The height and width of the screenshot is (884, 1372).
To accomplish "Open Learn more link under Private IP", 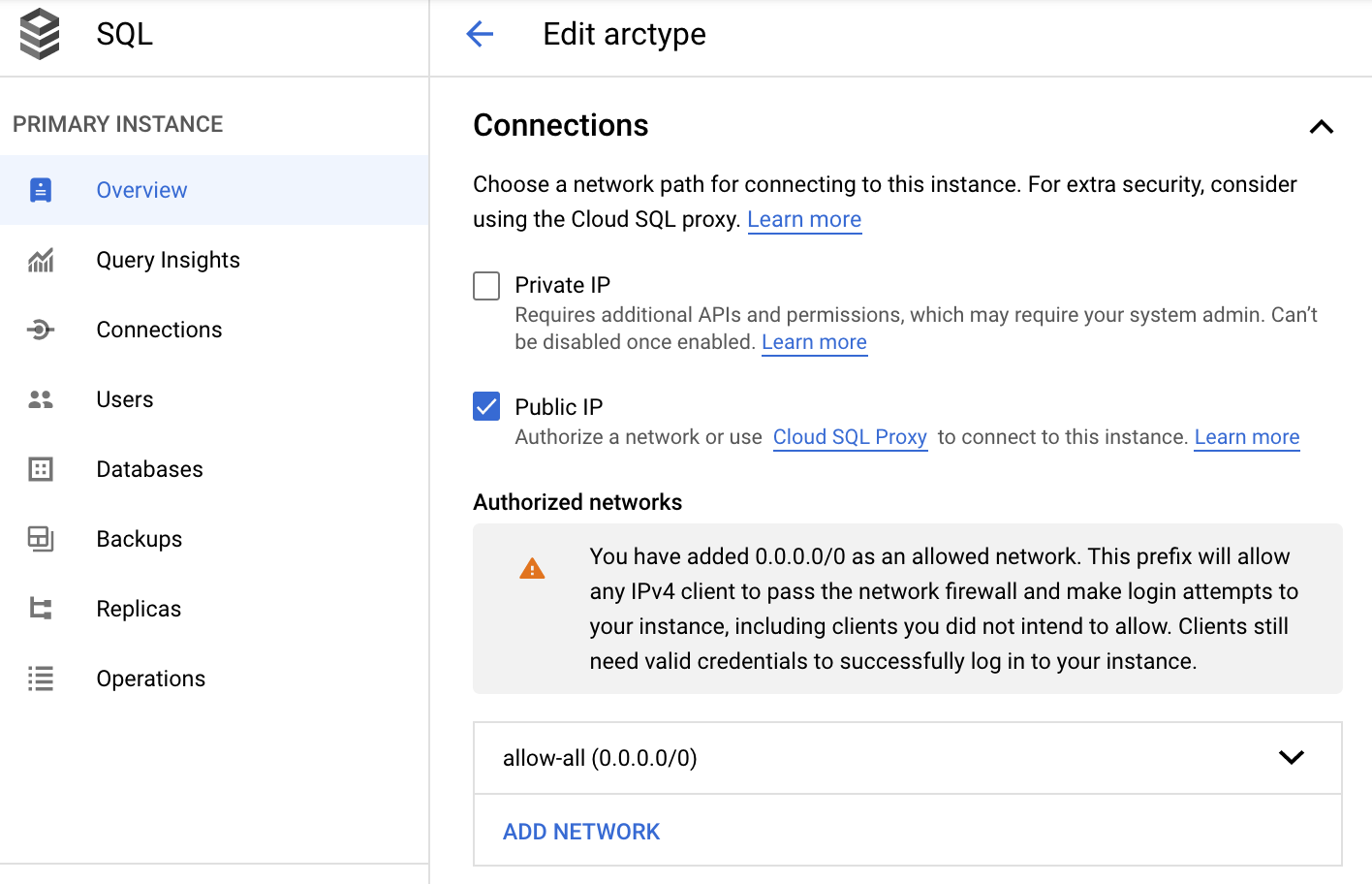I will [x=814, y=342].
